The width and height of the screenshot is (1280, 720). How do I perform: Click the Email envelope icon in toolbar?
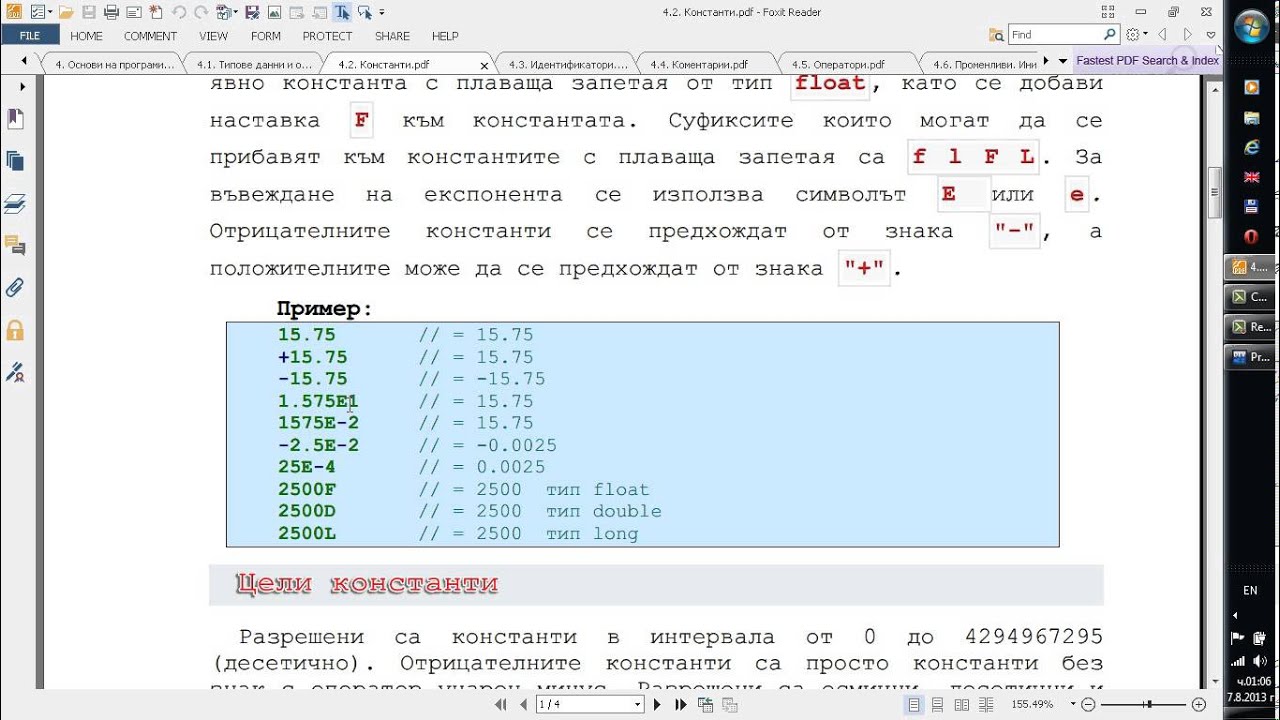[x=134, y=13]
